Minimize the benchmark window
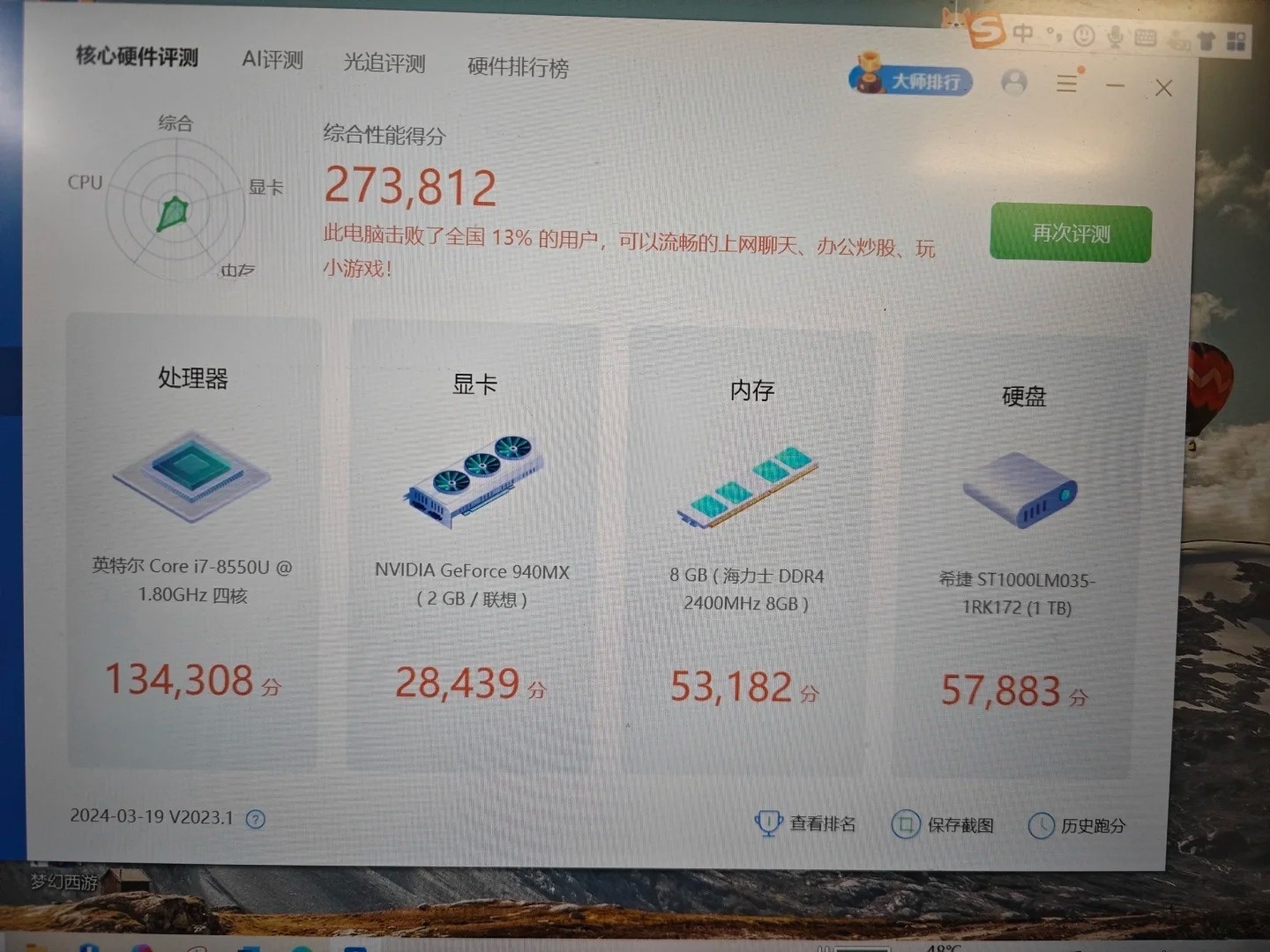The image size is (1270, 952). click(1115, 86)
